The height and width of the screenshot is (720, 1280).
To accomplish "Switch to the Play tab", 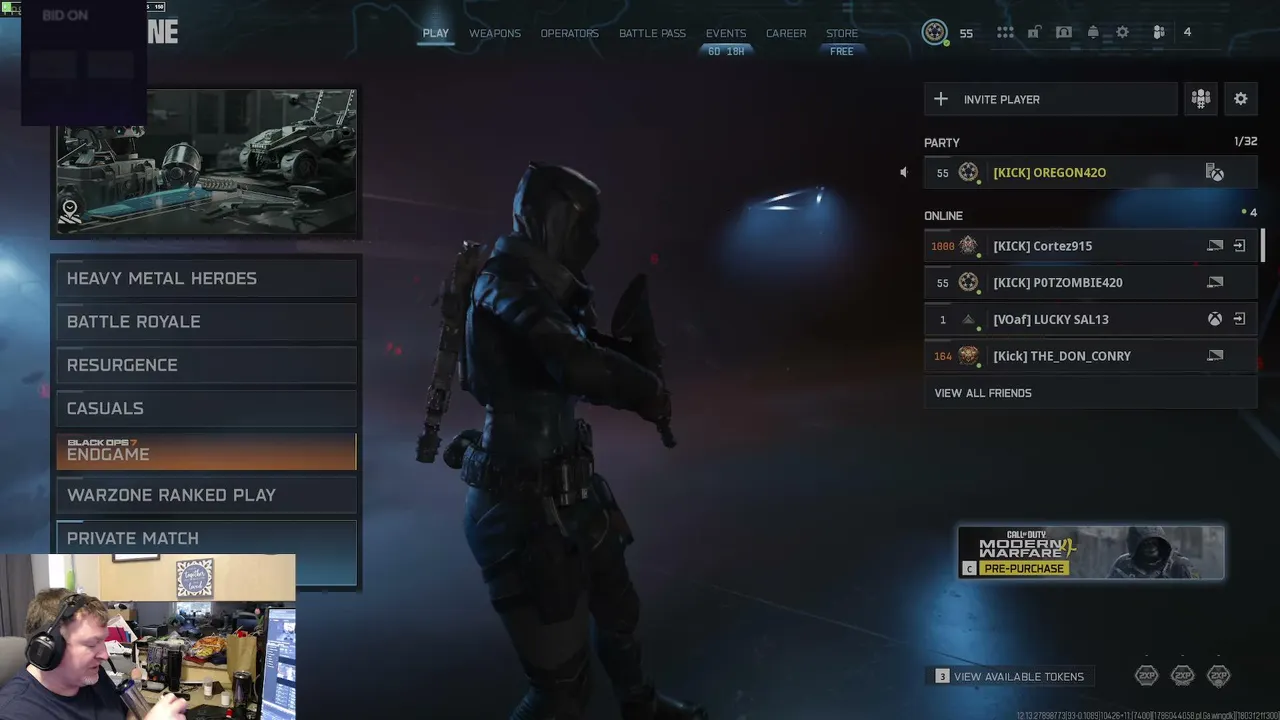I will point(435,33).
